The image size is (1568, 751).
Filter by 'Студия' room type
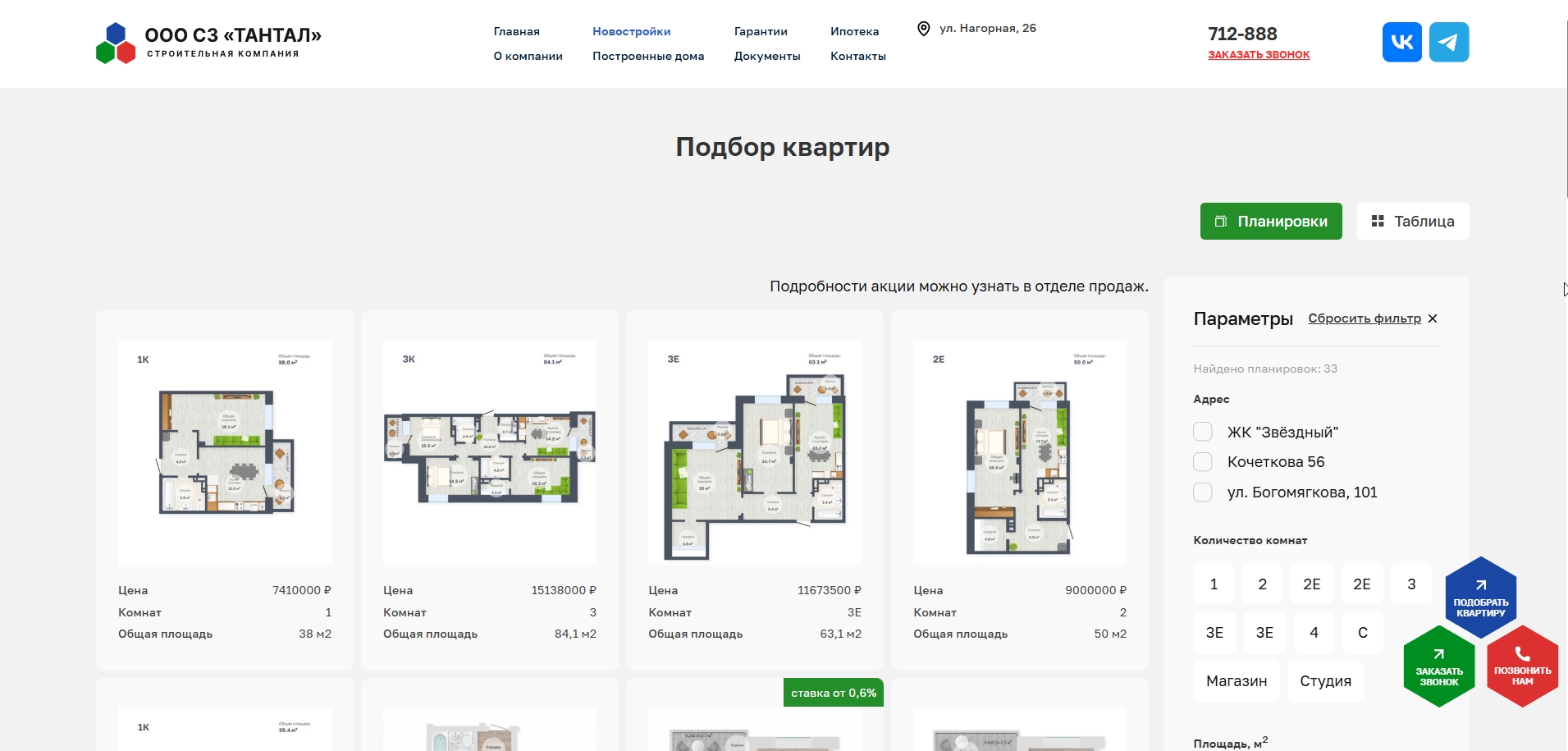1325,681
